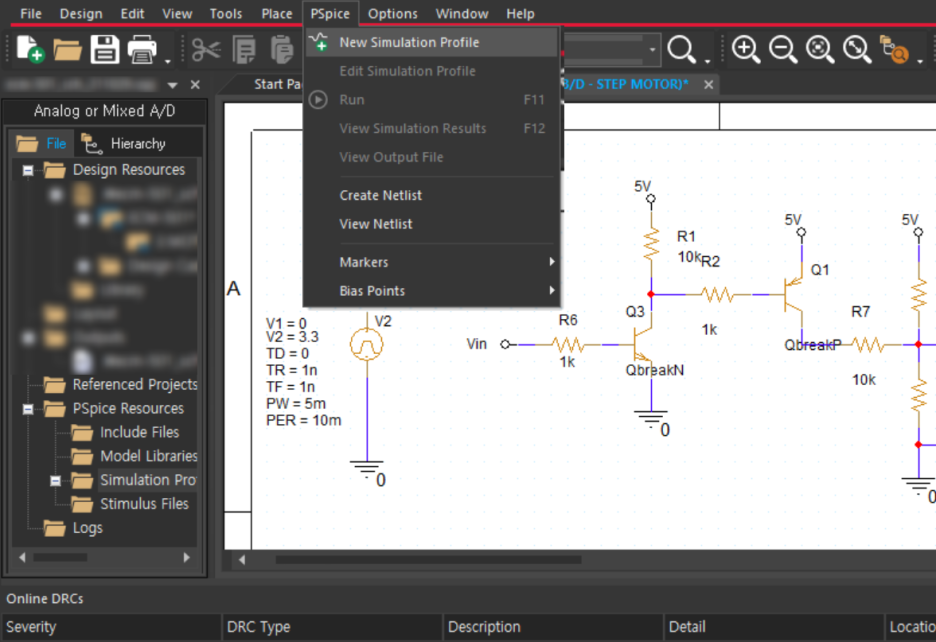The image size is (936, 642).
Task: Click the Cut scissors icon
Action: 207,50
